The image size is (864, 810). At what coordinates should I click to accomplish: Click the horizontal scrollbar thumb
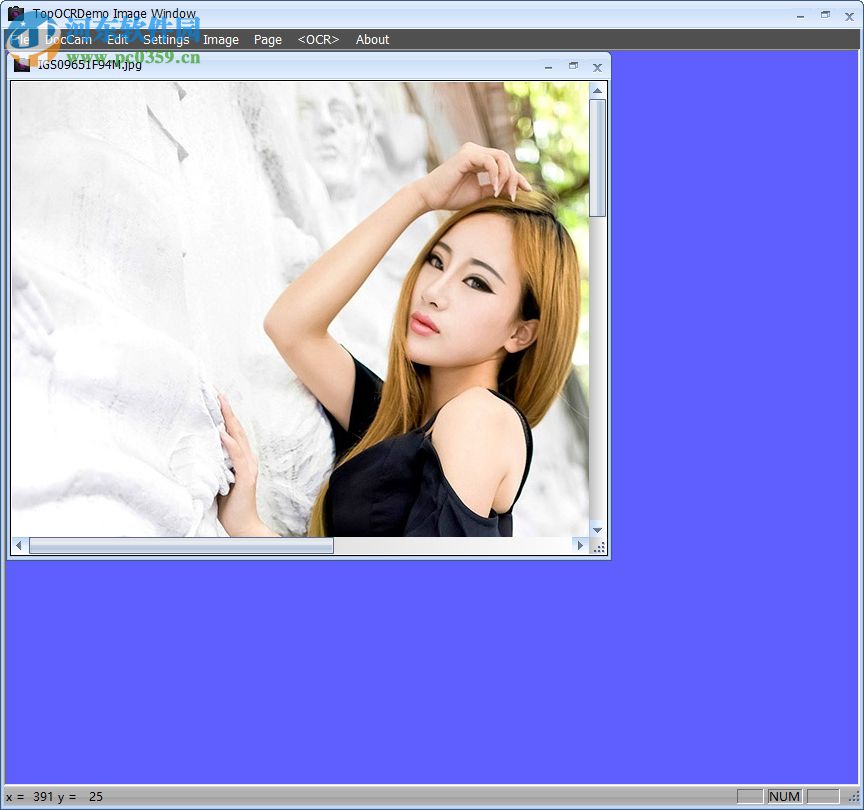[181, 546]
